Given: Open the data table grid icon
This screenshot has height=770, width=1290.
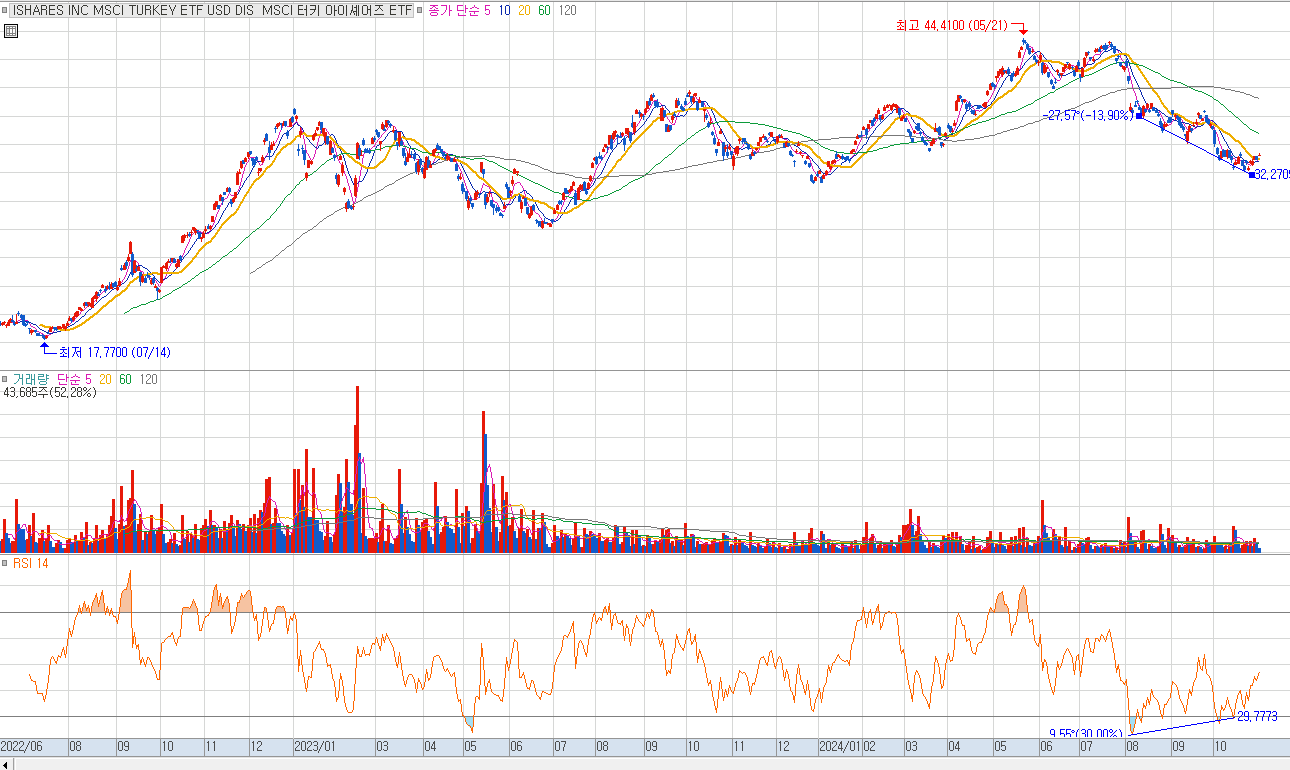Looking at the screenshot, I should pos(10,31).
